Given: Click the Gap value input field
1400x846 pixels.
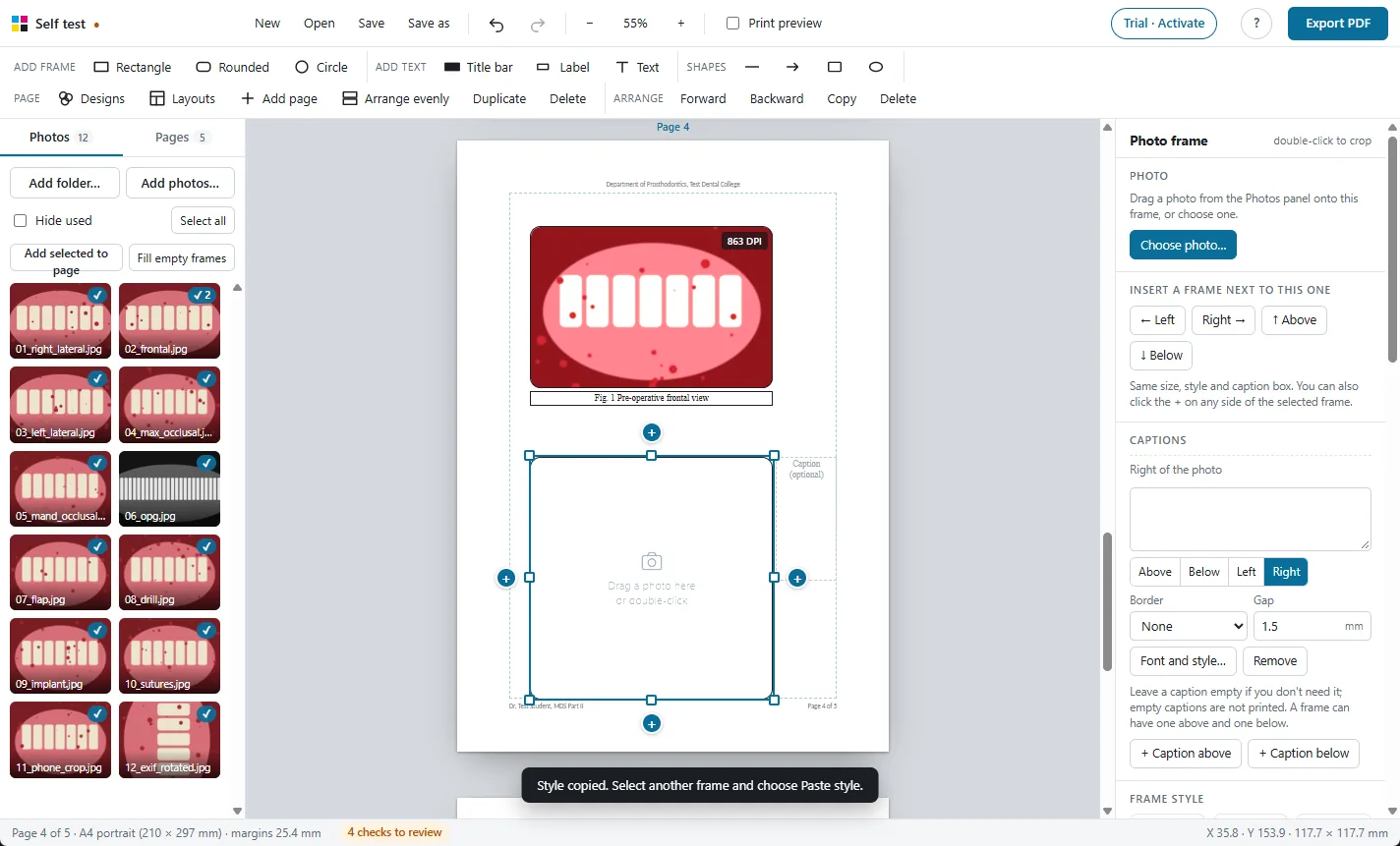Looking at the screenshot, I should click(1312, 626).
